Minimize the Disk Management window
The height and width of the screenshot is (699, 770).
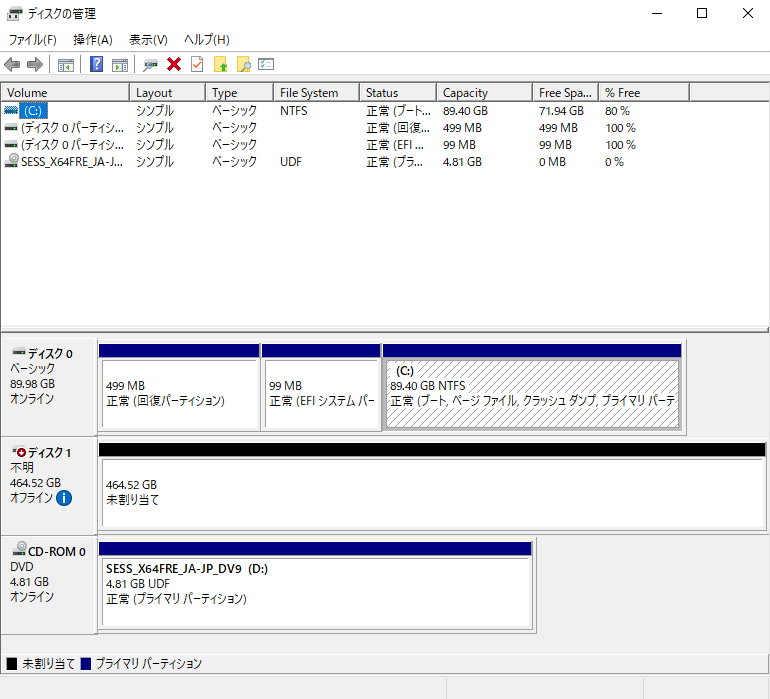[657, 13]
